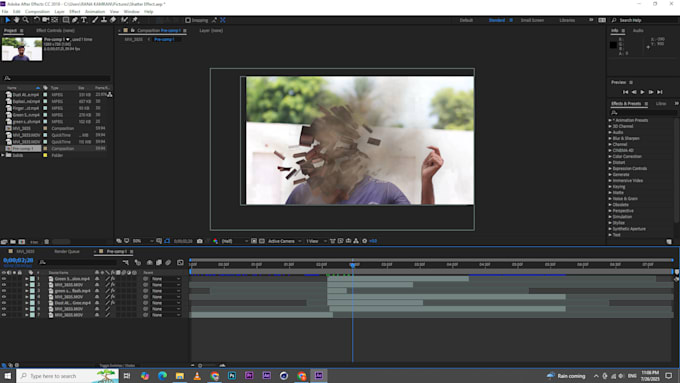Open the Half resolution dropdown
The image size is (680, 383).
coord(235,241)
